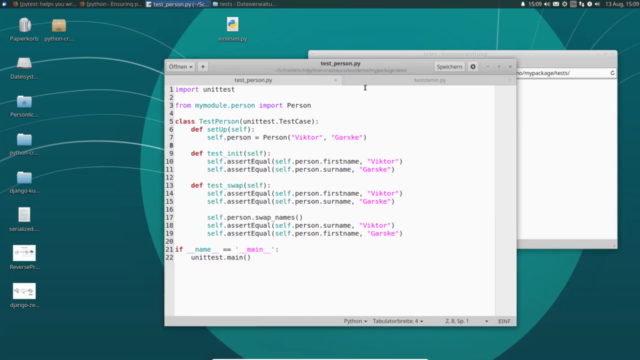Place cursor on 'import unittest' line

(205, 89)
